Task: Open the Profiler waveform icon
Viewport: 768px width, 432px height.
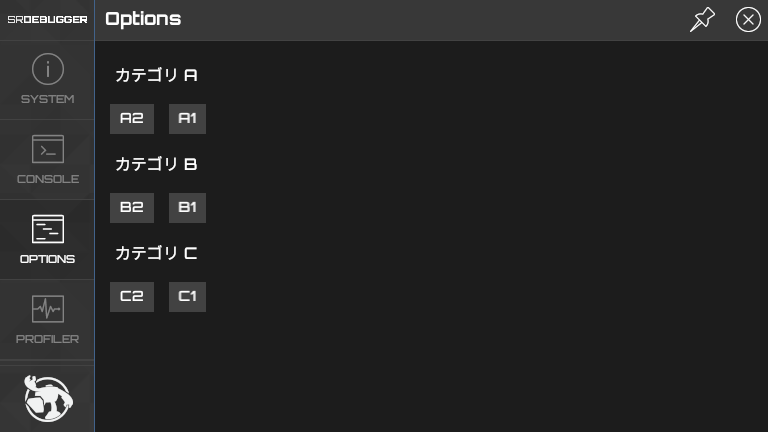Action: (47, 309)
